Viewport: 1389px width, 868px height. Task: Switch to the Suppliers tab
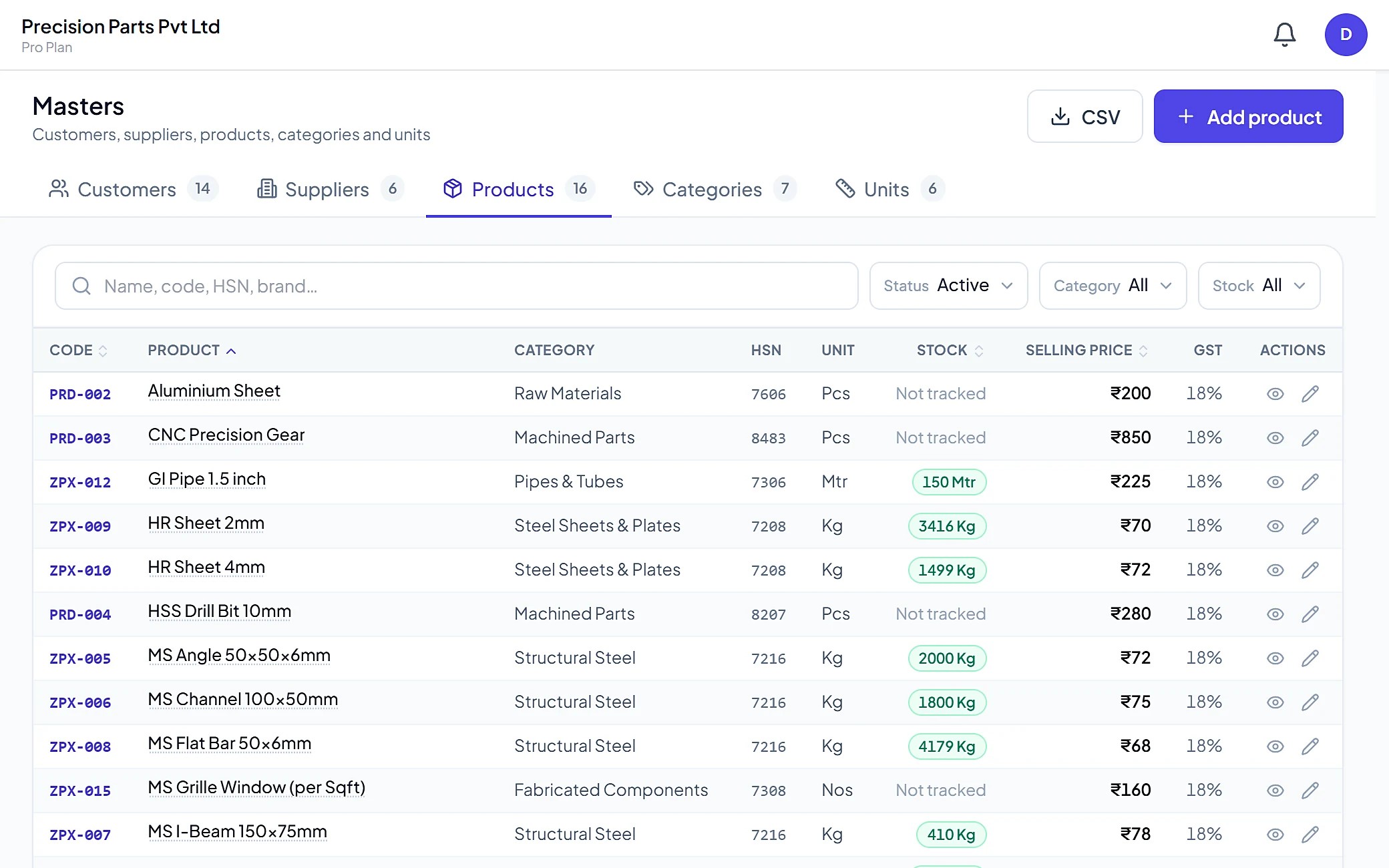point(330,189)
